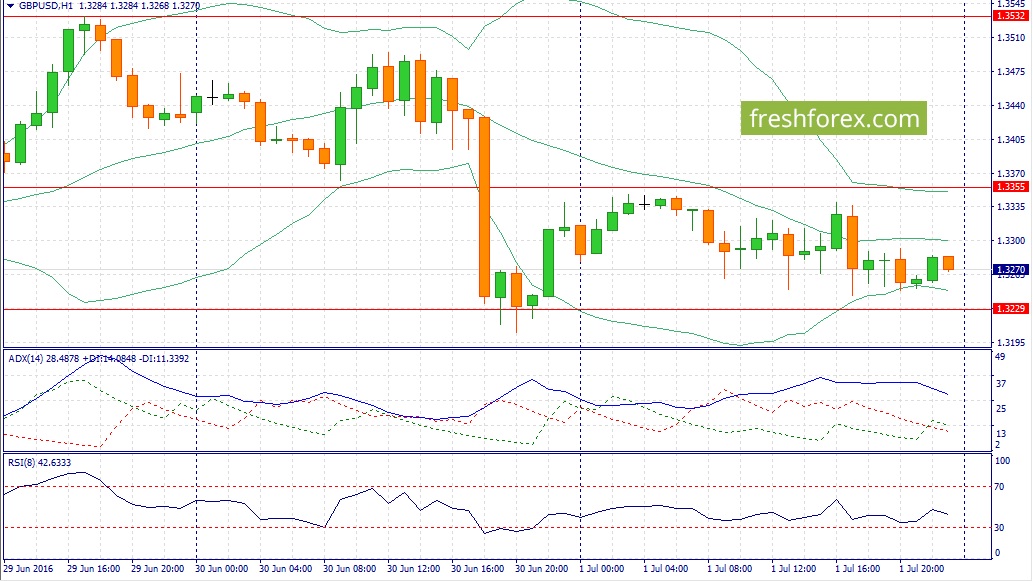Image resolution: width=1033 pixels, height=581 pixels.
Task: Click the 29 Jun 2016 date label
Action: [31, 568]
